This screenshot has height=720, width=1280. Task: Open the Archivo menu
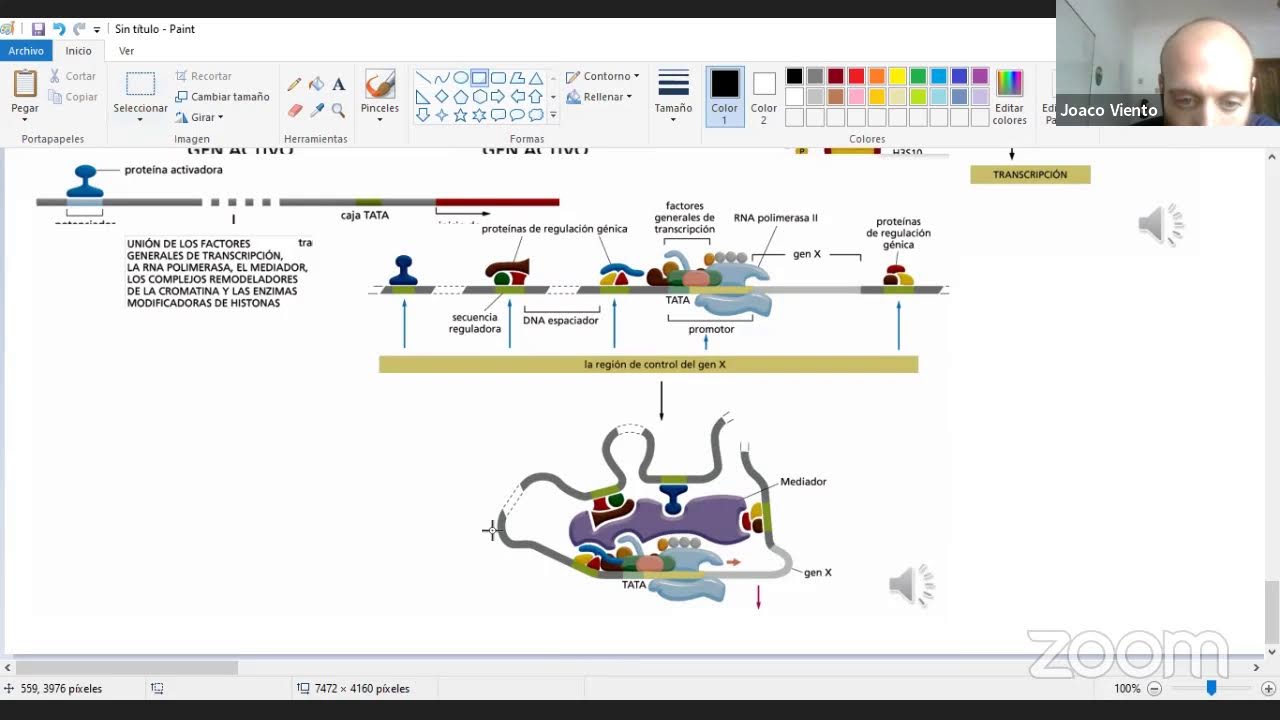(26, 51)
